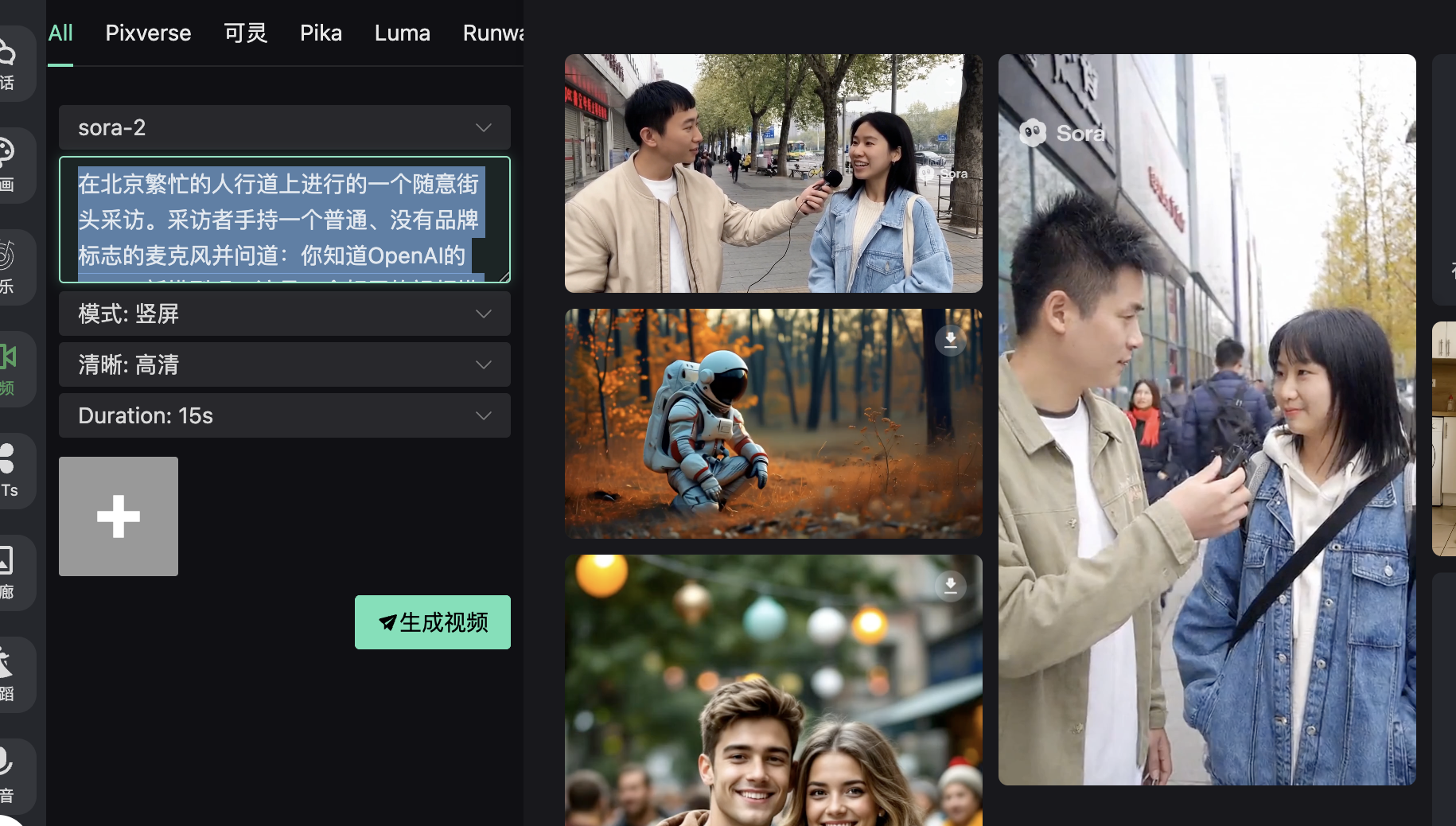Select the Pika tab
Screen dimensions: 1456x826
[321, 33]
